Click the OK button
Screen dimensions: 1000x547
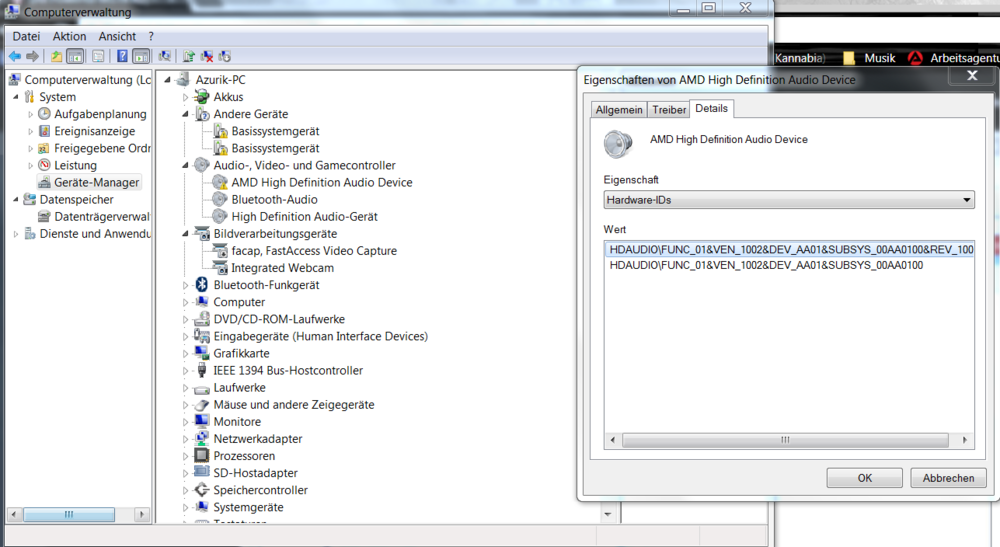(x=864, y=478)
